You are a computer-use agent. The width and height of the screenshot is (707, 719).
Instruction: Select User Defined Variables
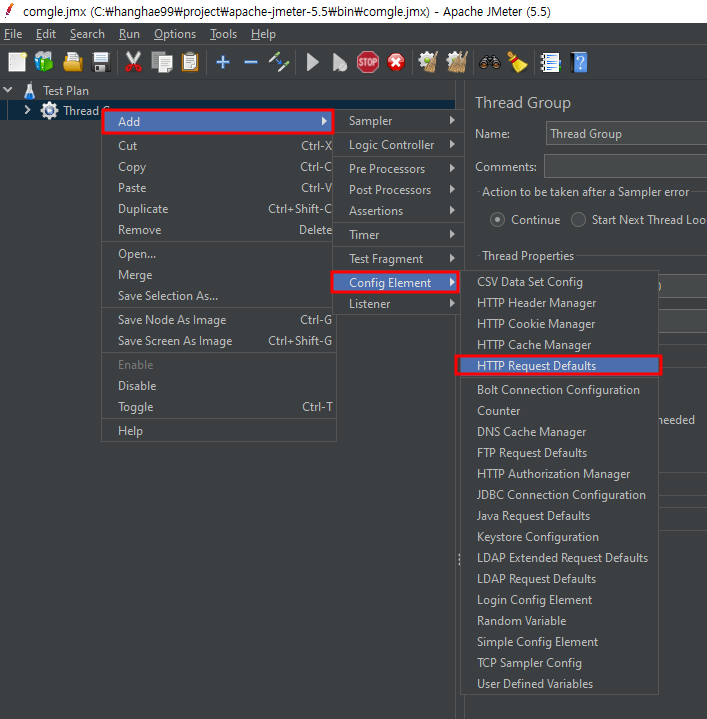[x=559, y=684]
